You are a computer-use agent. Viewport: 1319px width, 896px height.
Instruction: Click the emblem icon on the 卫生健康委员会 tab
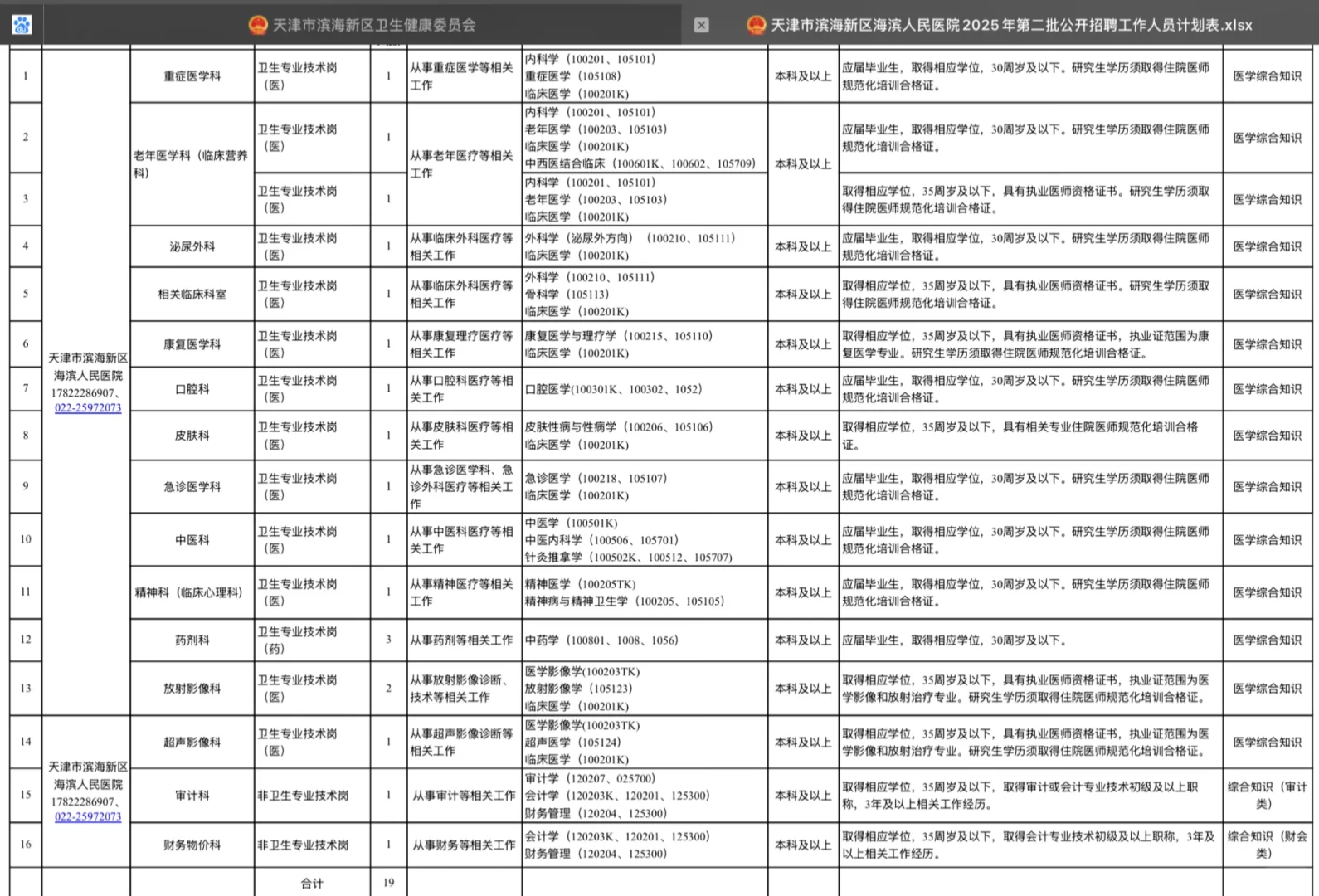coord(258,25)
